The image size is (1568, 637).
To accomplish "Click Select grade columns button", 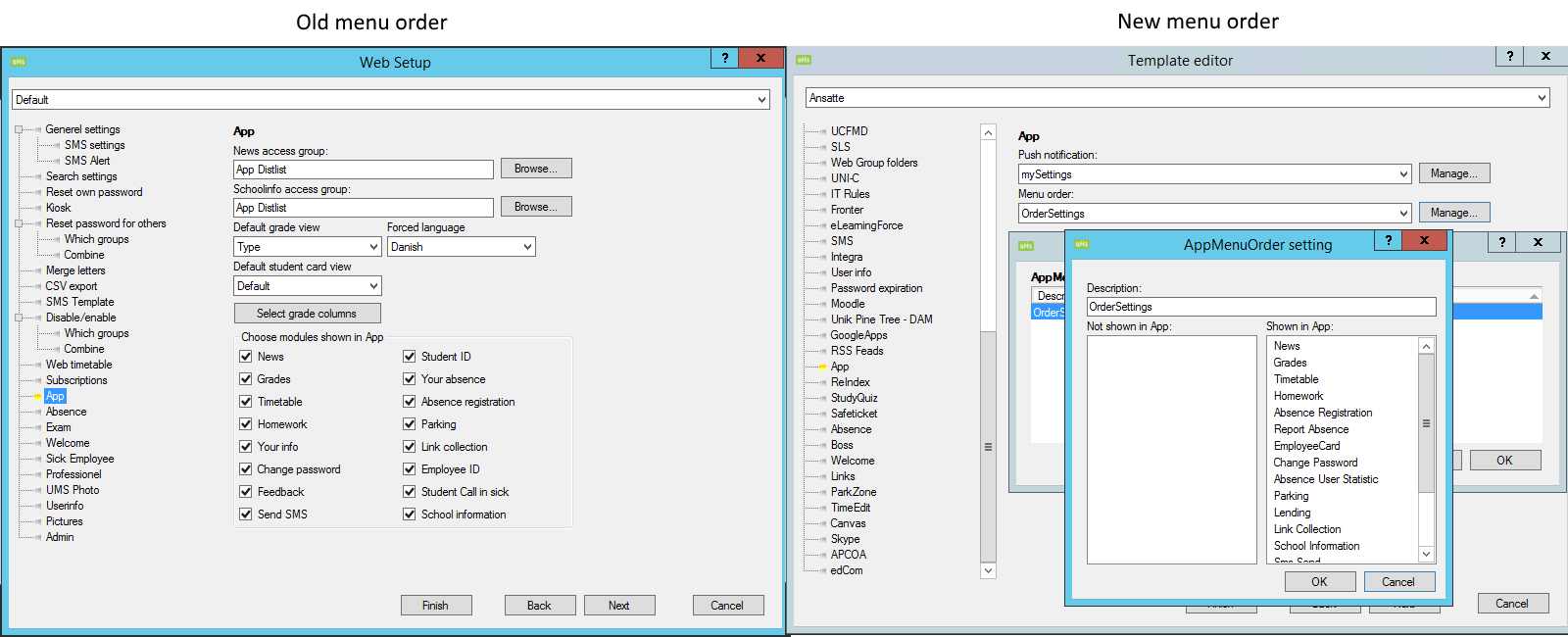I will (307, 314).
